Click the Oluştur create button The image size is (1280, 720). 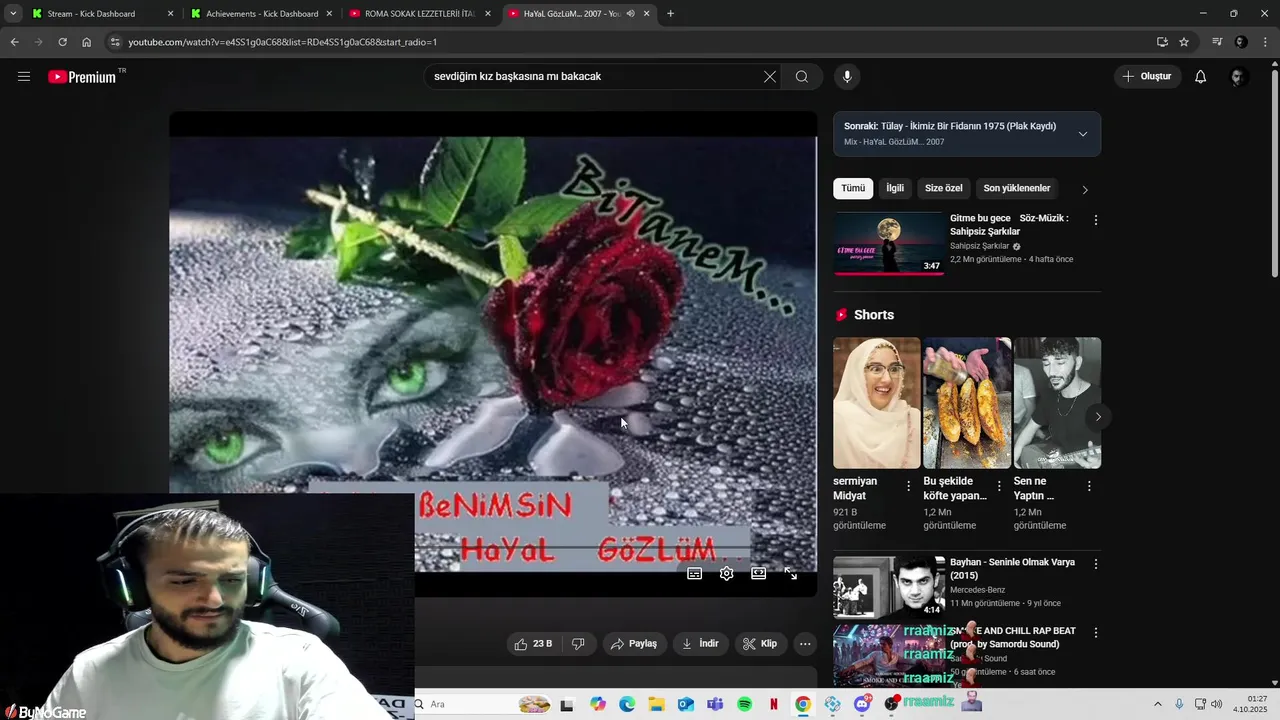[x=1147, y=76]
